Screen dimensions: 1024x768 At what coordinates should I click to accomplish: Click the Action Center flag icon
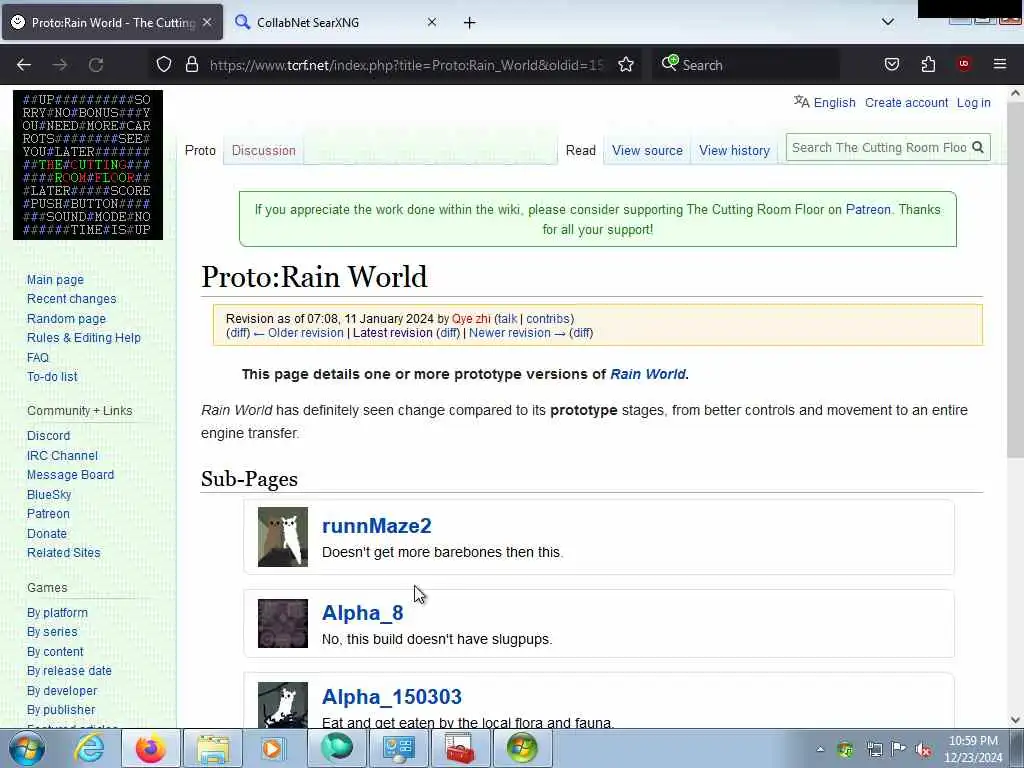coord(899,749)
